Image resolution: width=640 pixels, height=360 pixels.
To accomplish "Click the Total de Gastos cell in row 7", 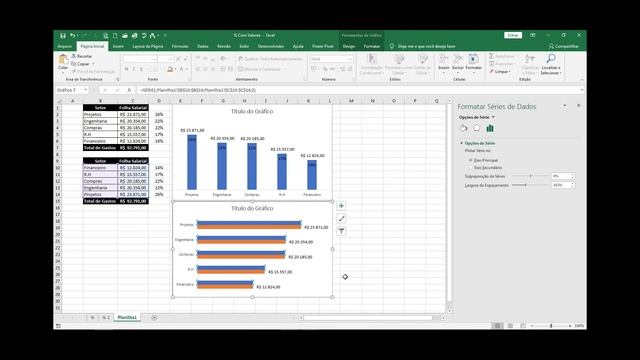I will [100, 147].
